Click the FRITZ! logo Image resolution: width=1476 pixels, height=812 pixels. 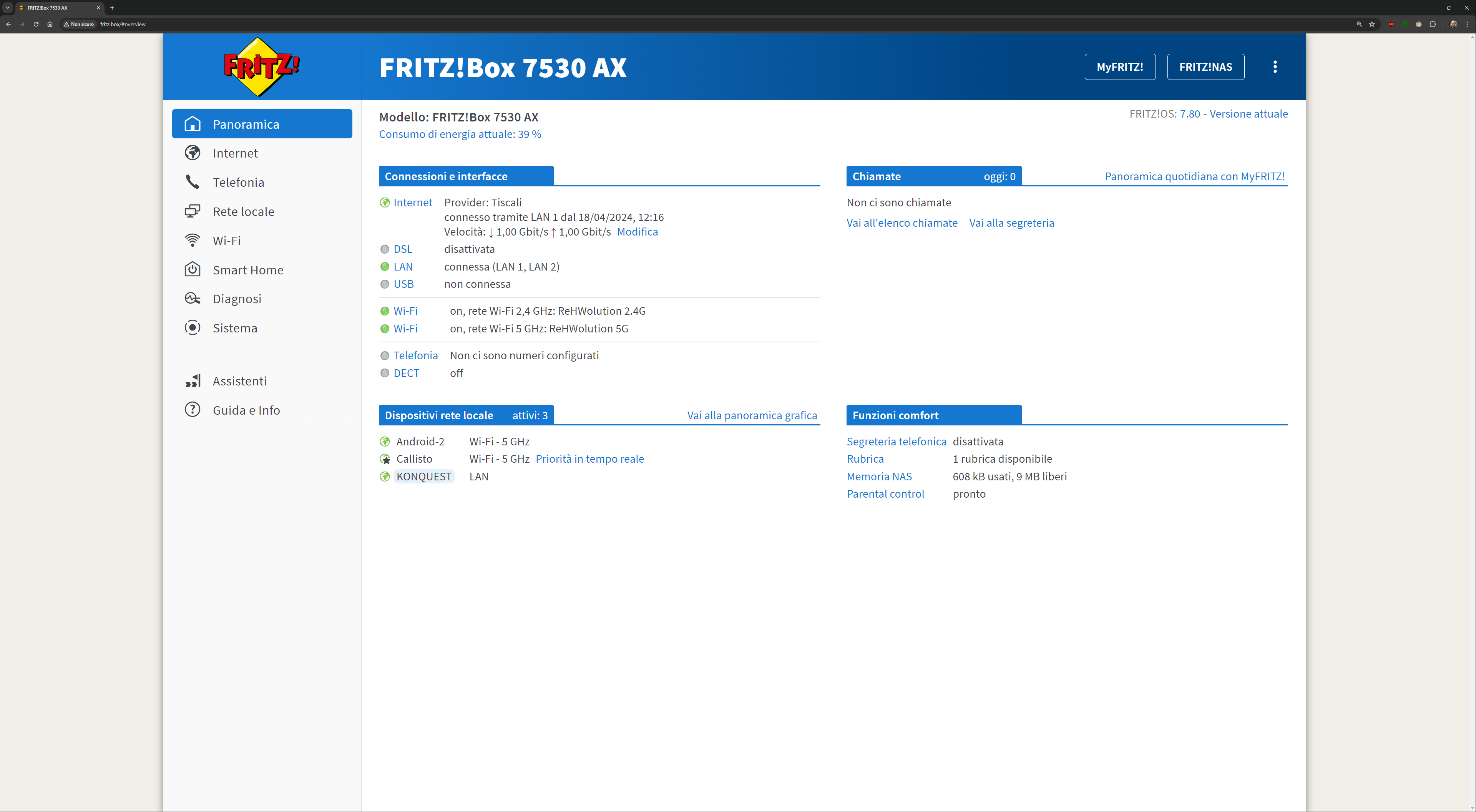261,67
